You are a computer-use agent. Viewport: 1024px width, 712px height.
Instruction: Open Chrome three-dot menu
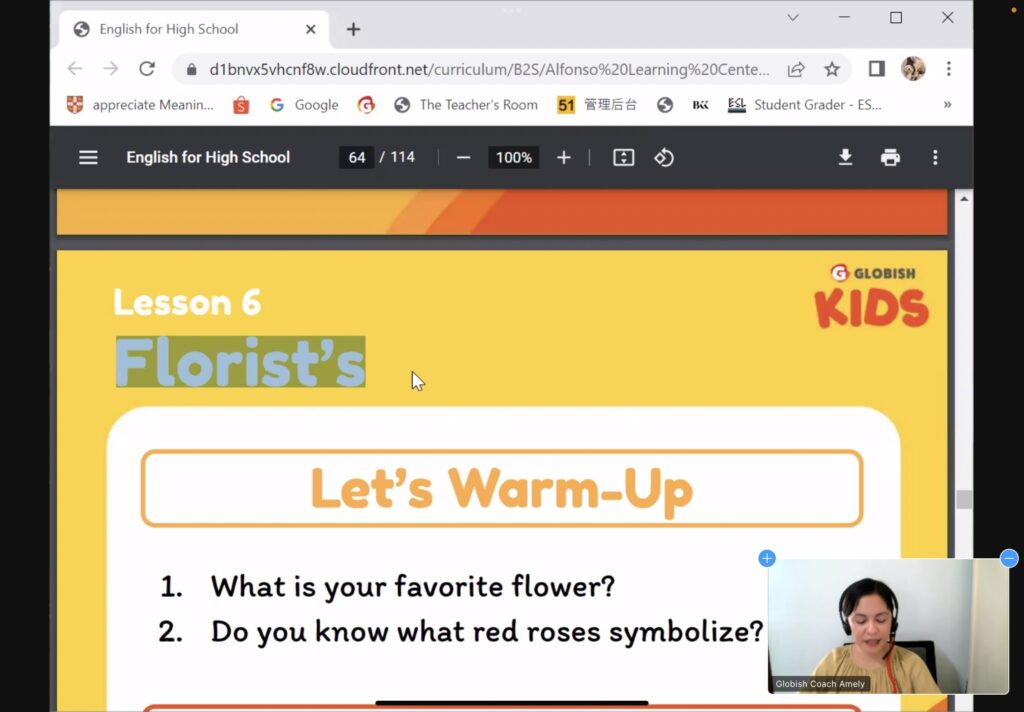(948, 69)
